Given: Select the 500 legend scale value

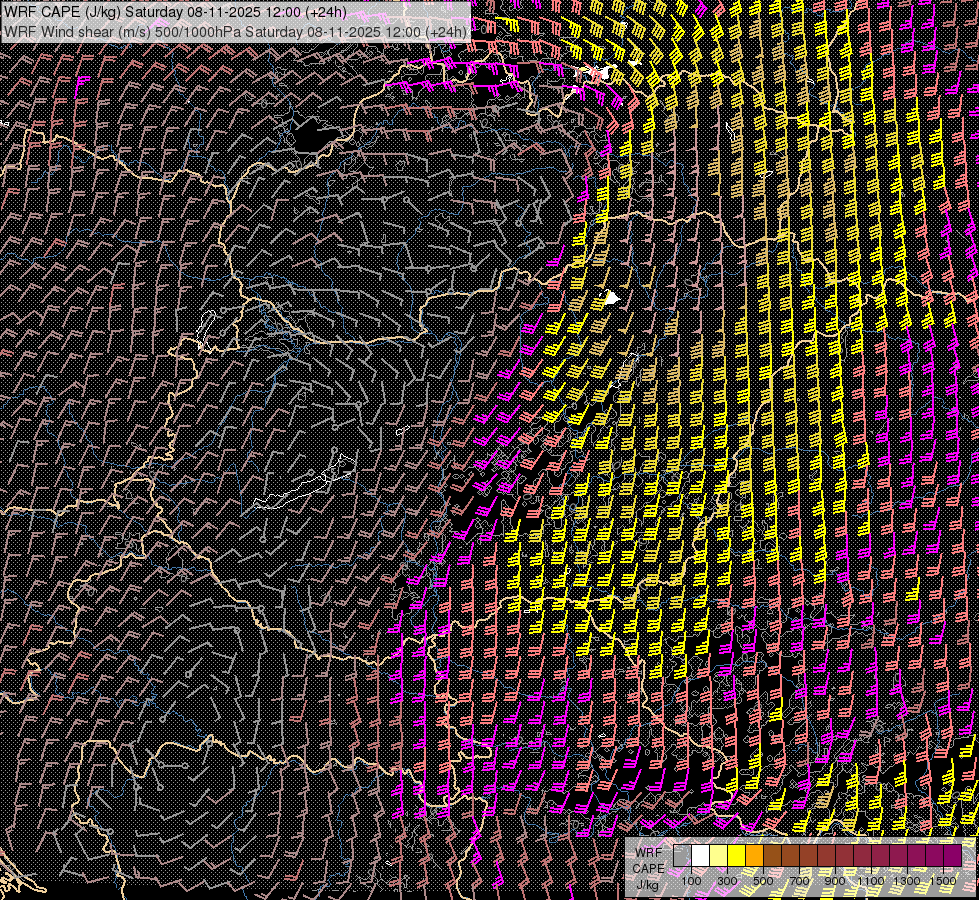Looking at the screenshot, I should click(x=763, y=880).
